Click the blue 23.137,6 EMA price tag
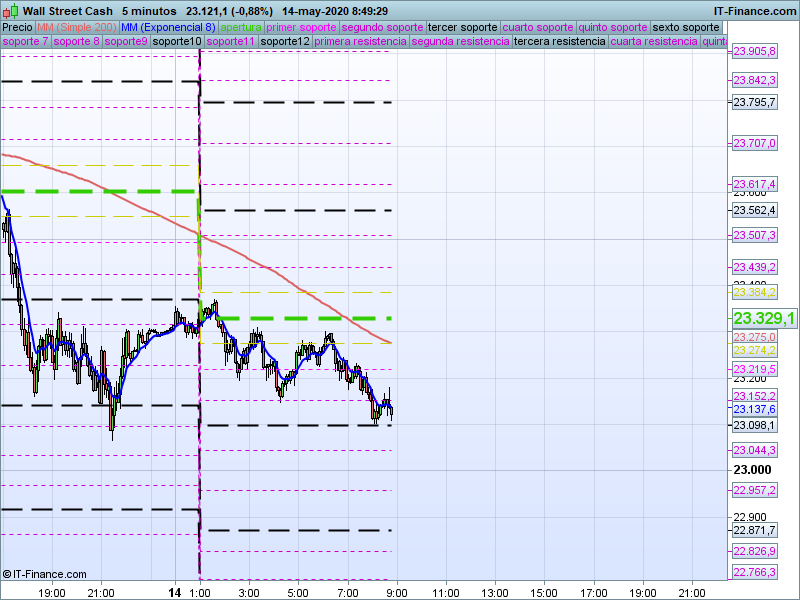800x600 pixels. (x=755, y=409)
